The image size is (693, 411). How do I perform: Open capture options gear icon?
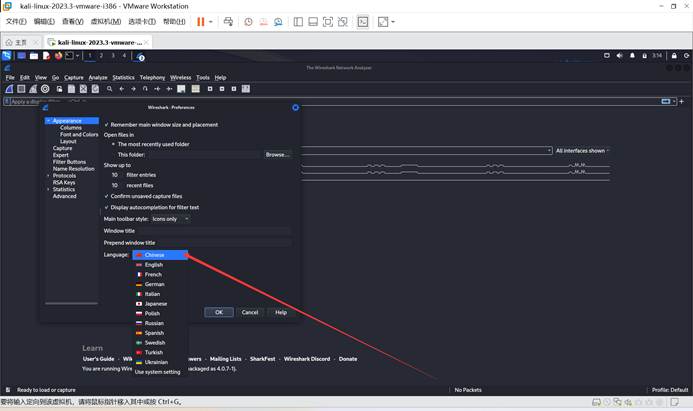pos(45,89)
